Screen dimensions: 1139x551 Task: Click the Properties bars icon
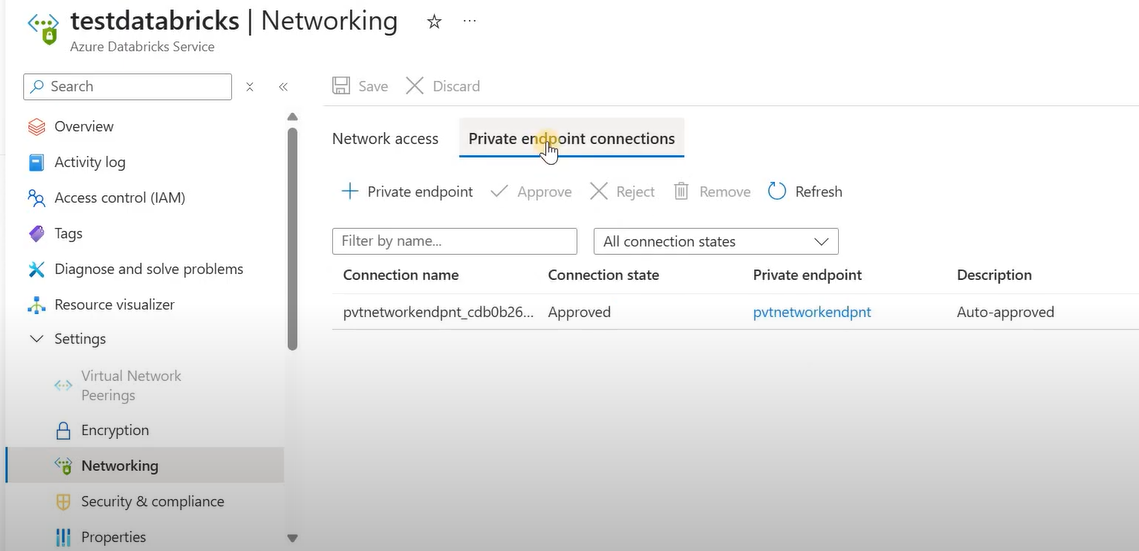[63, 537]
